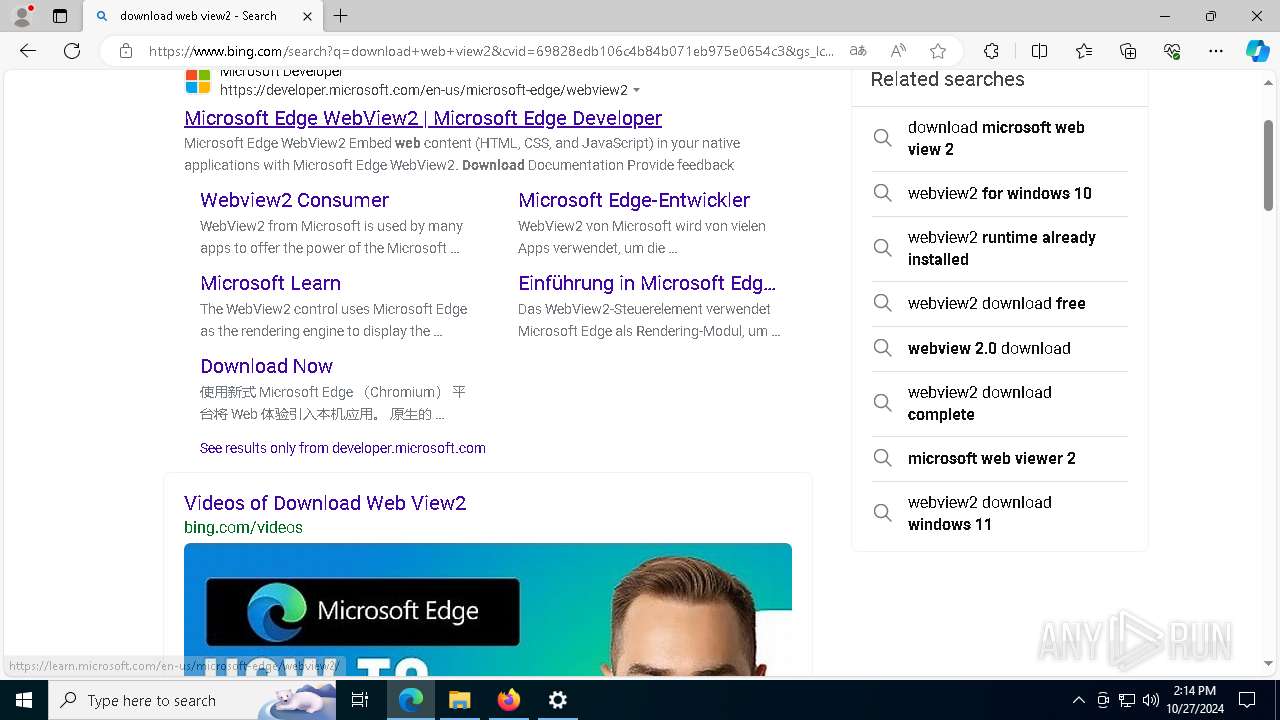
Task: Toggle split screen view
Action: [1039, 51]
